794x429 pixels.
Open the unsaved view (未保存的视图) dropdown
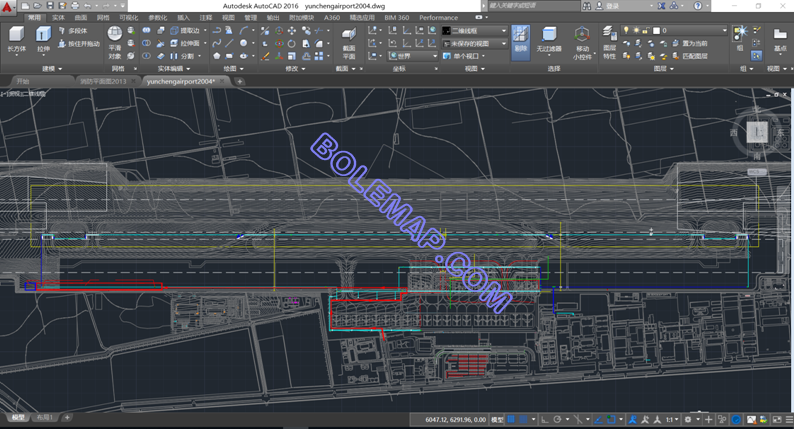tap(474, 44)
